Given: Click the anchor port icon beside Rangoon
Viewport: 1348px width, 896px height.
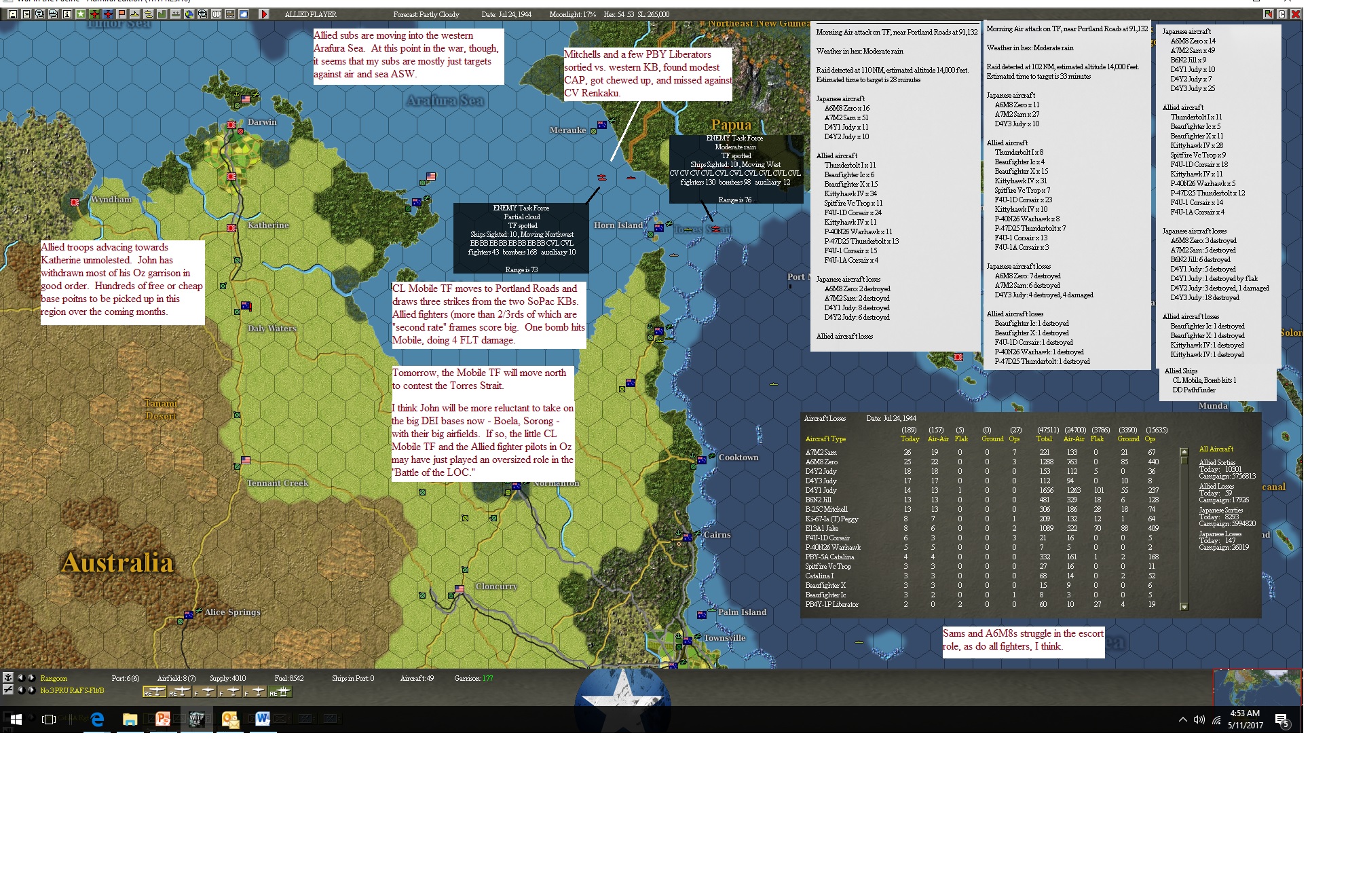Looking at the screenshot, I should pyautogui.click(x=8, y=677).
